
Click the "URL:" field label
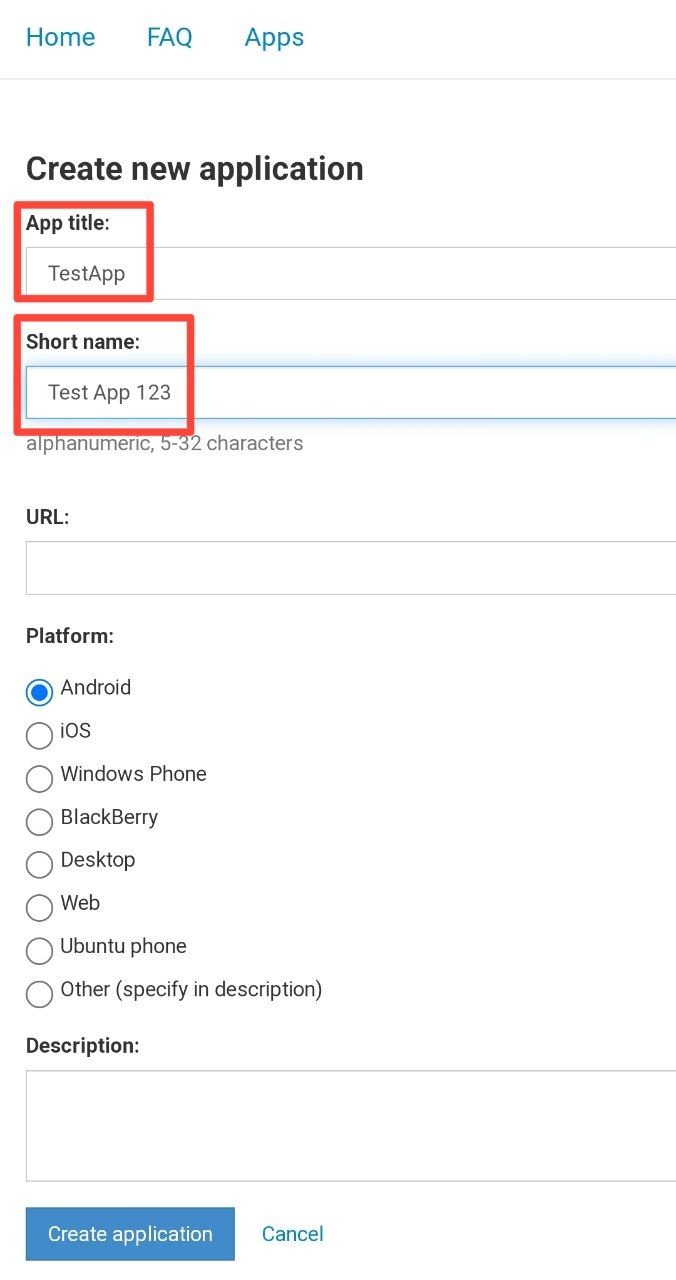(47, 517)
